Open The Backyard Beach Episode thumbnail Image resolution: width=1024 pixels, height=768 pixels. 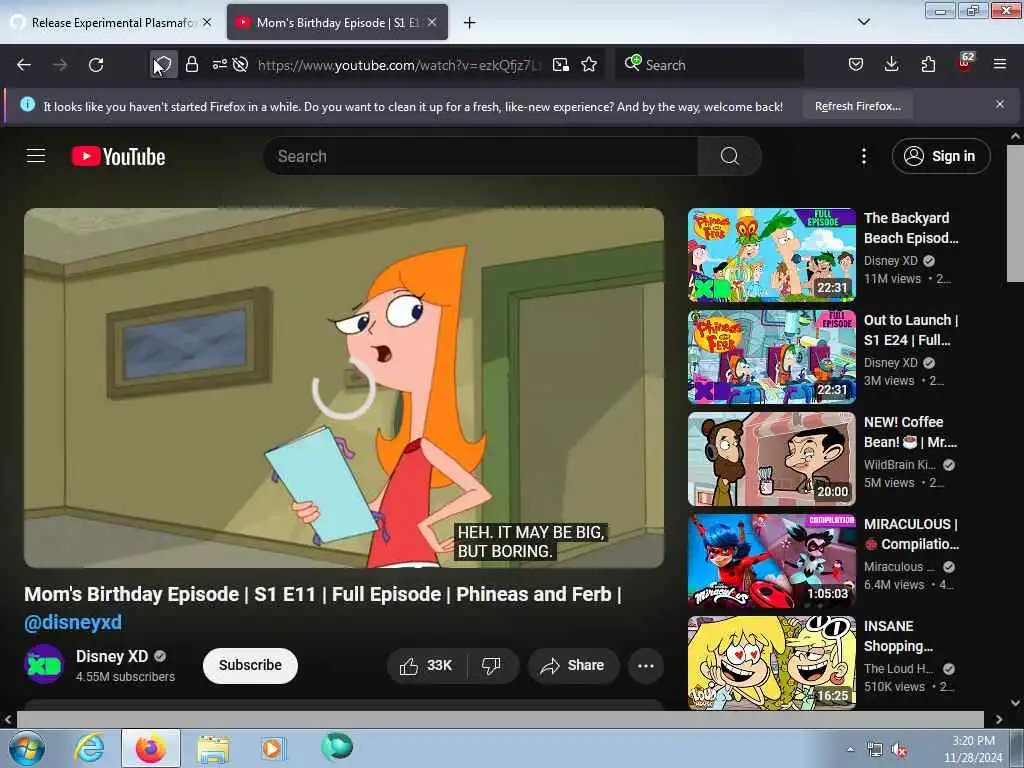click(x=771, y=255)
